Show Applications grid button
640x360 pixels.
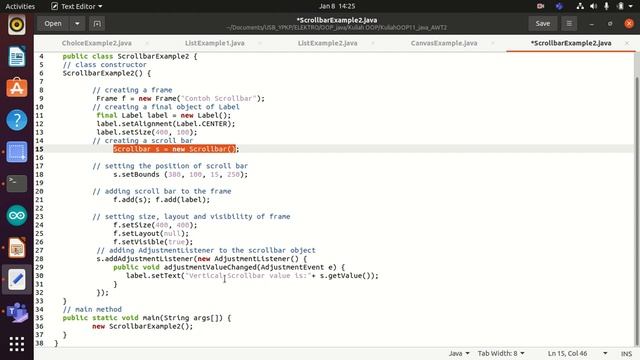(x=17, y=344)
